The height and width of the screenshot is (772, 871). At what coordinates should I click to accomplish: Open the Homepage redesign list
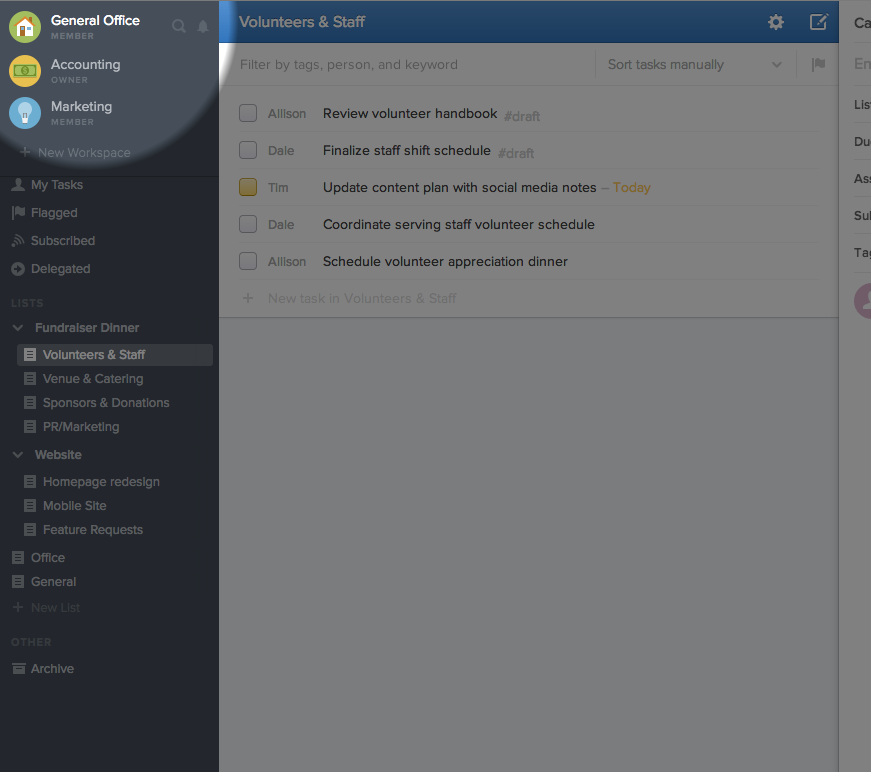(x=101, y=482)
